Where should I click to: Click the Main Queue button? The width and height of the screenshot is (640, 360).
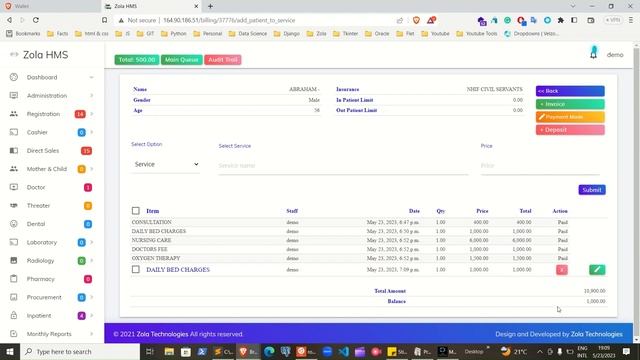(x=182, y=60)
